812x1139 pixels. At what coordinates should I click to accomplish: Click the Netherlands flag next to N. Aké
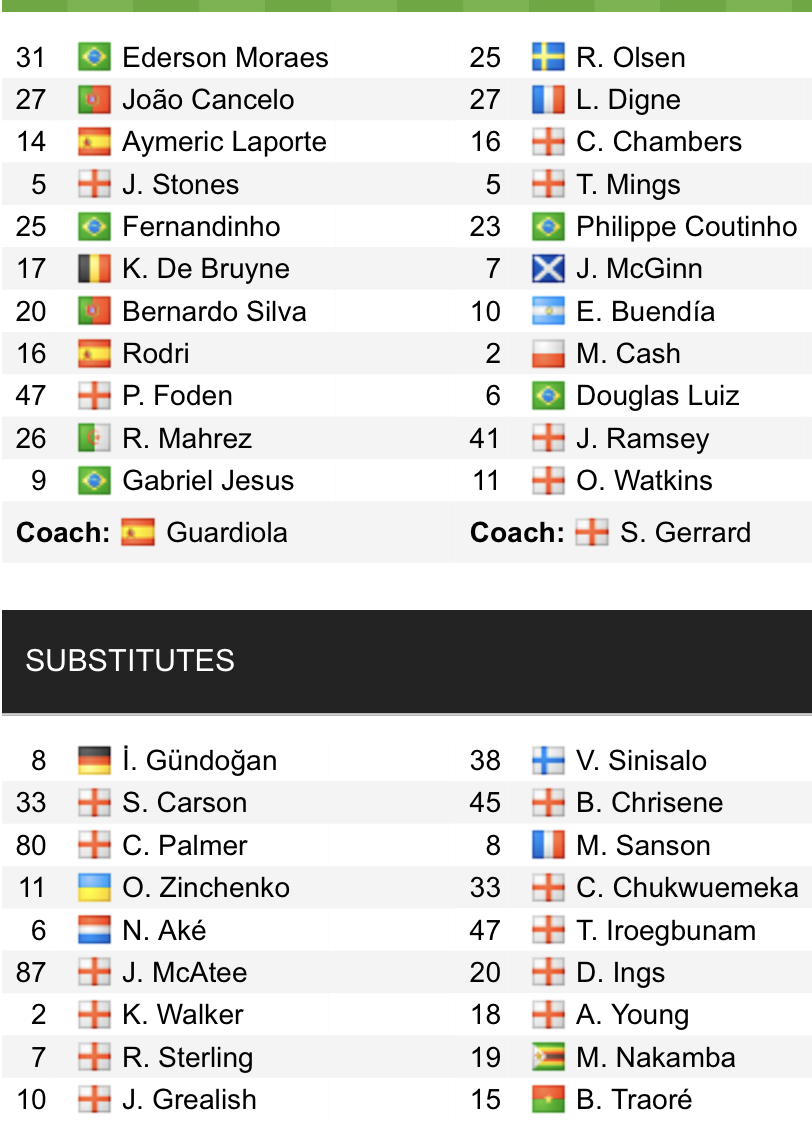[x=94, y=930]
